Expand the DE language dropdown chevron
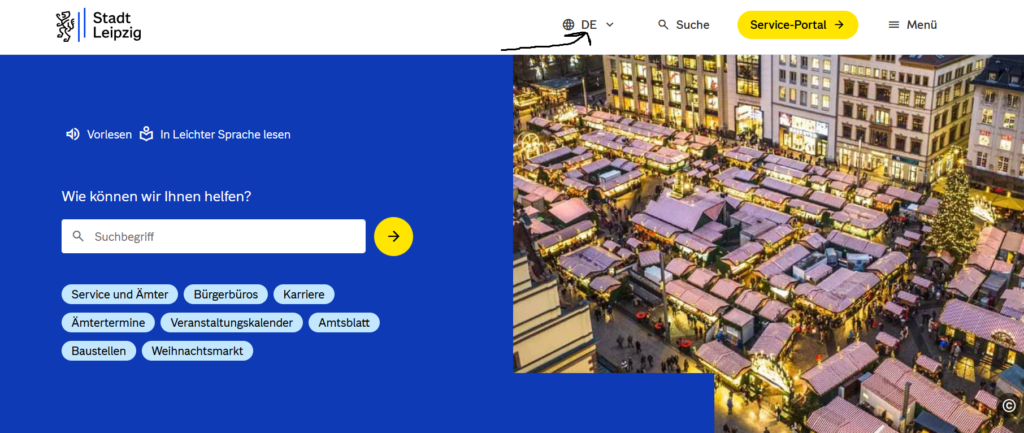This screenshot has width=1024, height=433. tap(610, 25)
